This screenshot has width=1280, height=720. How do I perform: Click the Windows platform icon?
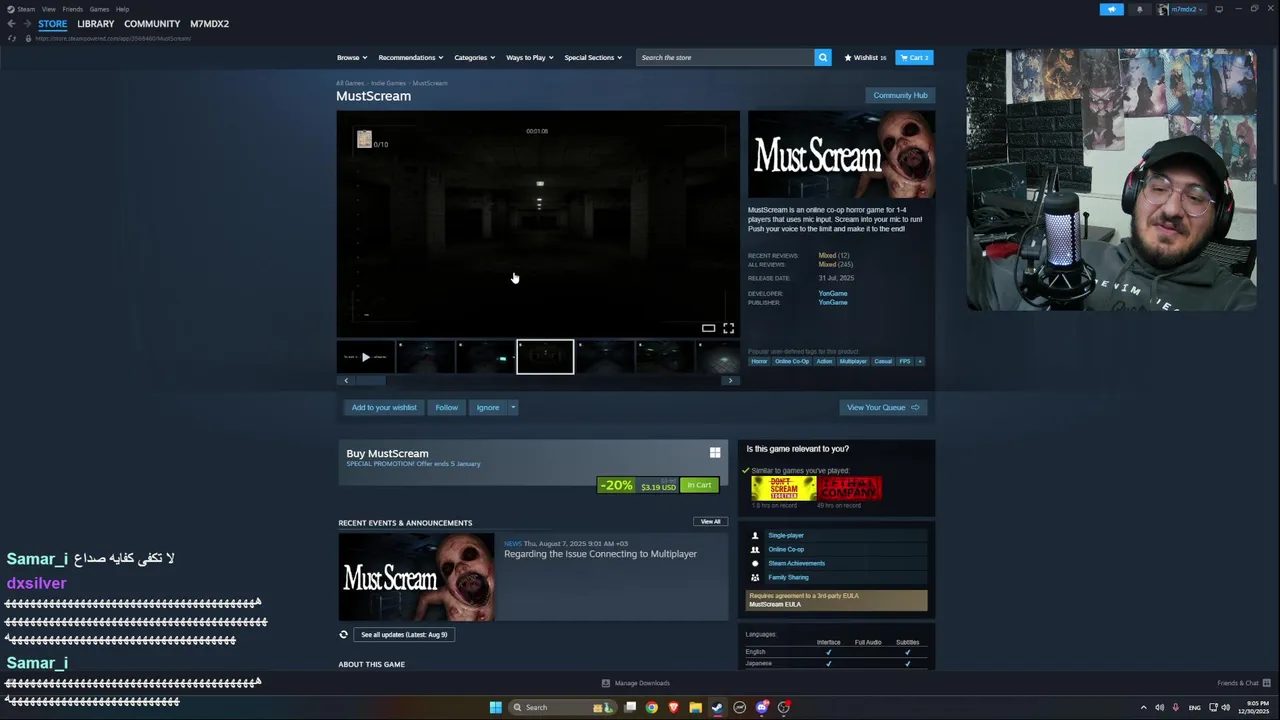(715, 453)
